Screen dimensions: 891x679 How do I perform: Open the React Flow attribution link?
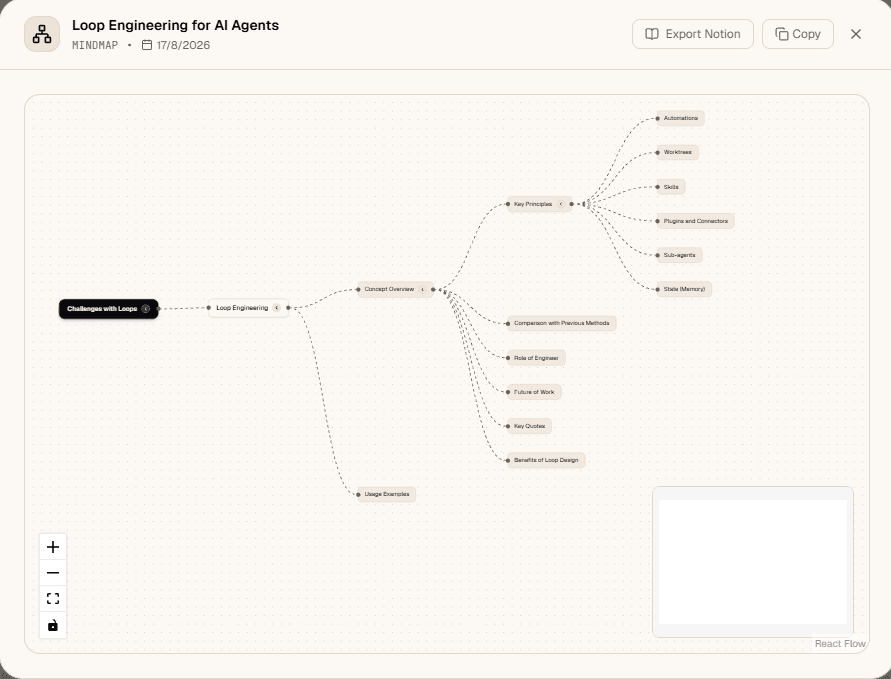(x=840, y=643)
